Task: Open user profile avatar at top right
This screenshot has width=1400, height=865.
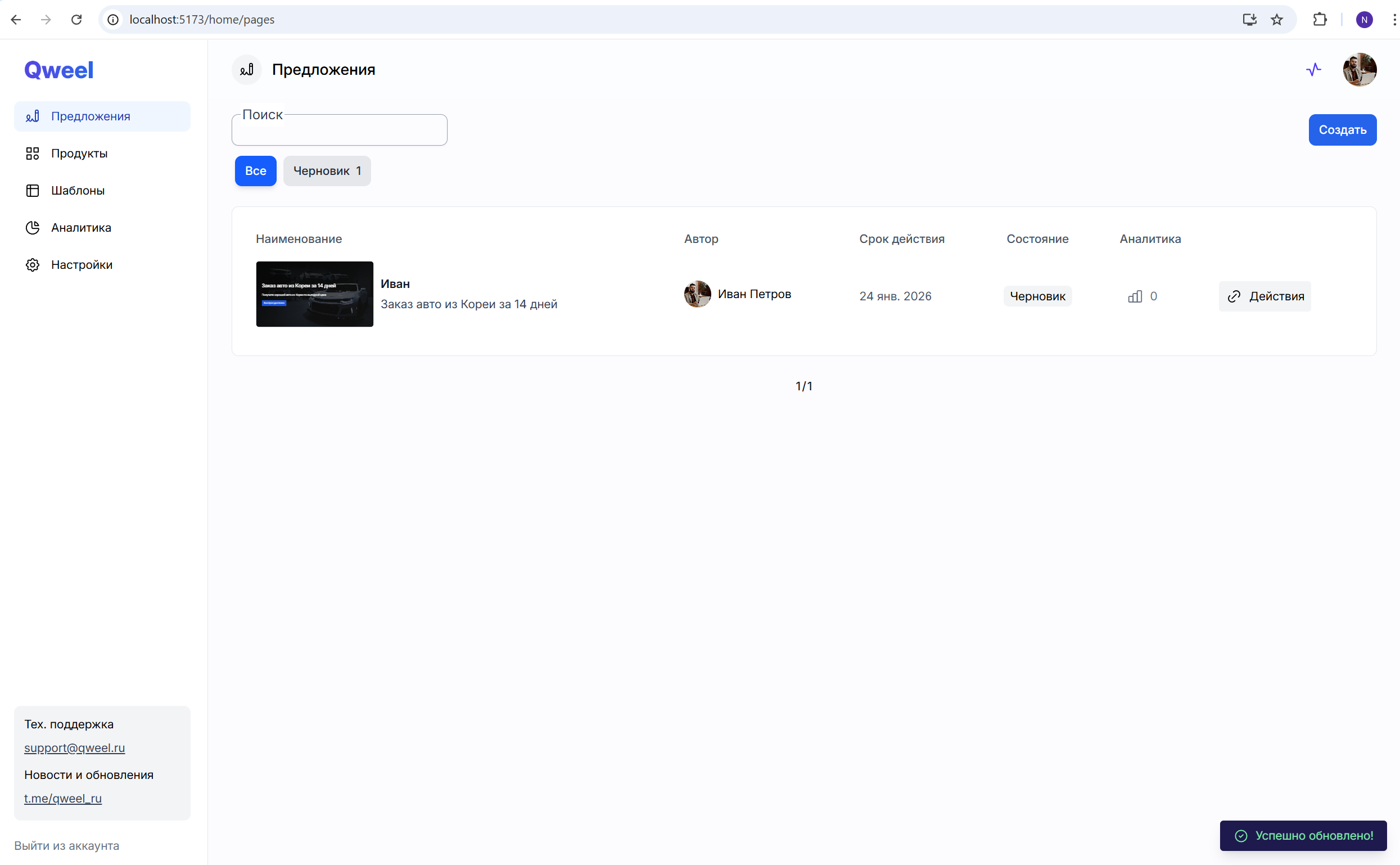Action: click(1359, 70)
